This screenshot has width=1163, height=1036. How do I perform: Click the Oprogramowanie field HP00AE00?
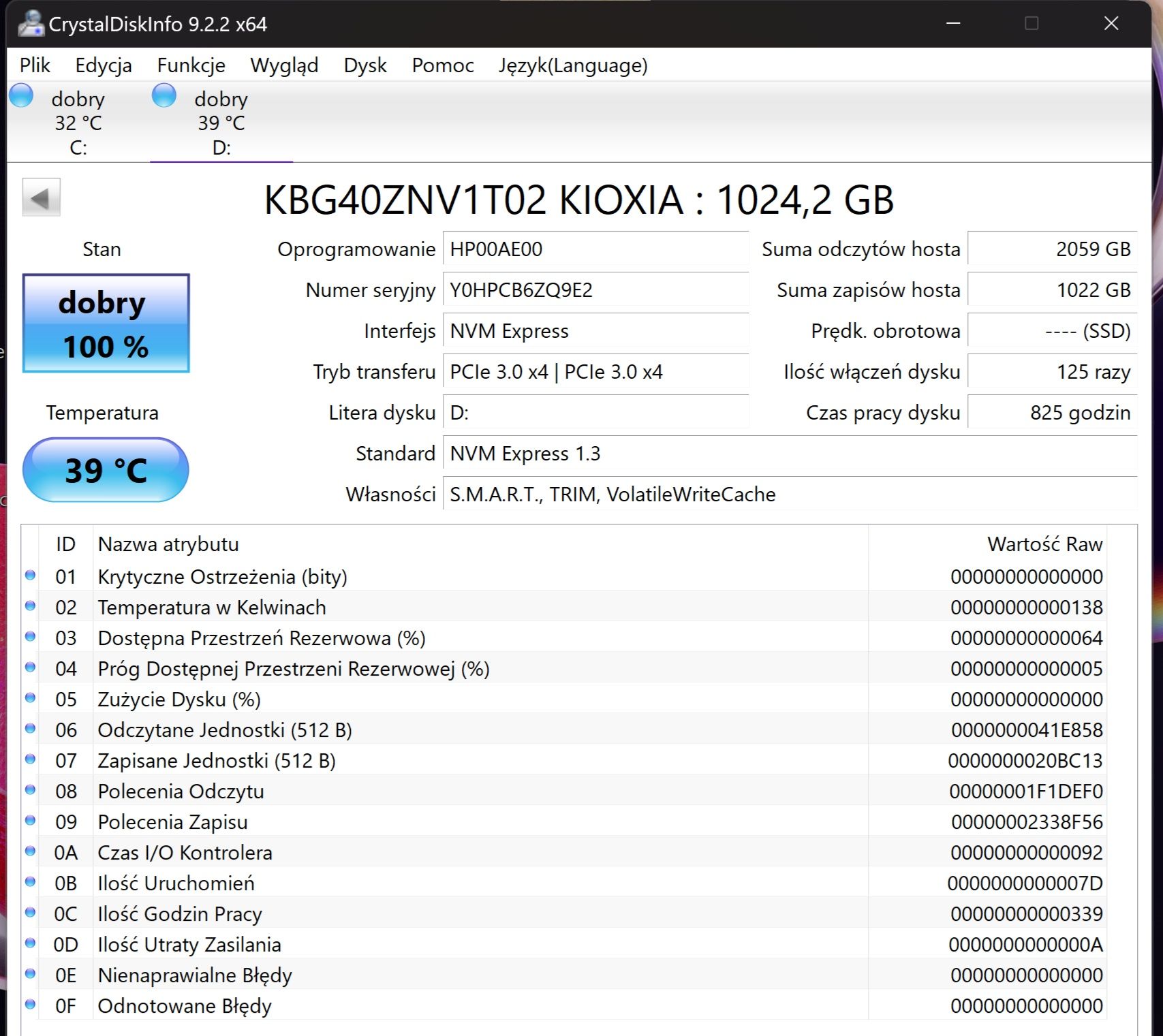(x=595, y=249)
